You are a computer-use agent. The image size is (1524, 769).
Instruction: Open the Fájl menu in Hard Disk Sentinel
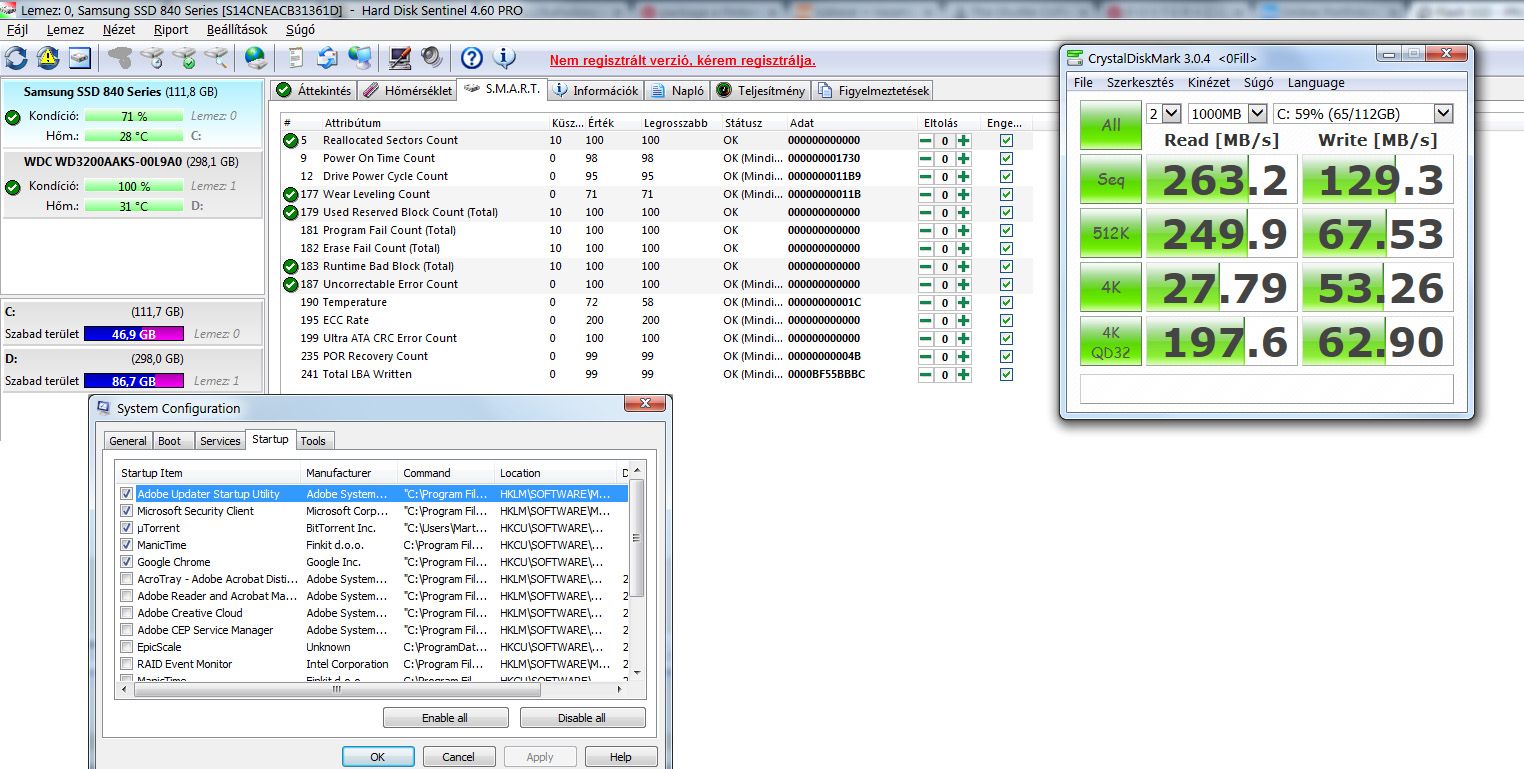click(18, 30)
